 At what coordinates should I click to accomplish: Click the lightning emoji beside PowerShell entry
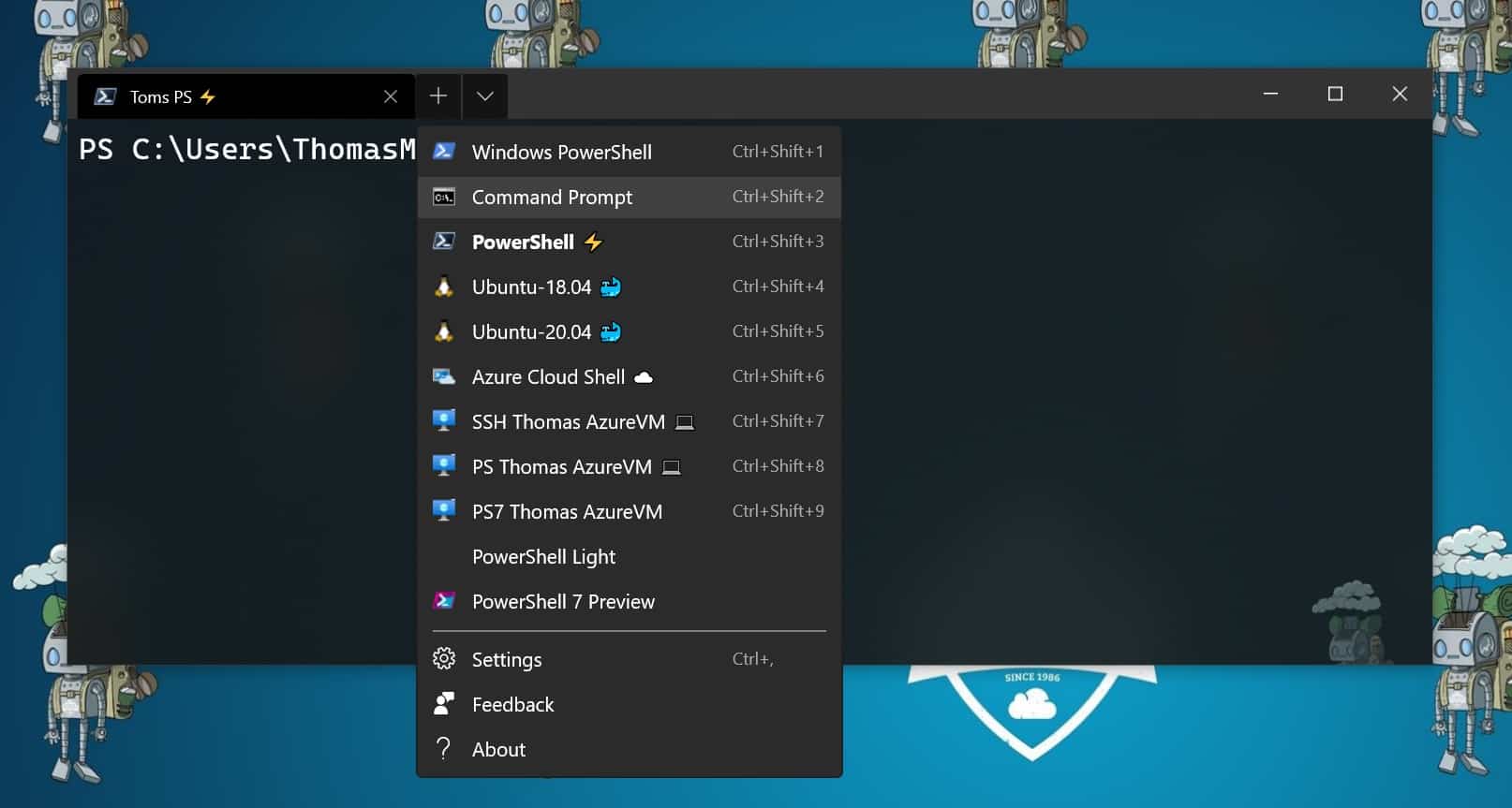click(x=593, y=242)
